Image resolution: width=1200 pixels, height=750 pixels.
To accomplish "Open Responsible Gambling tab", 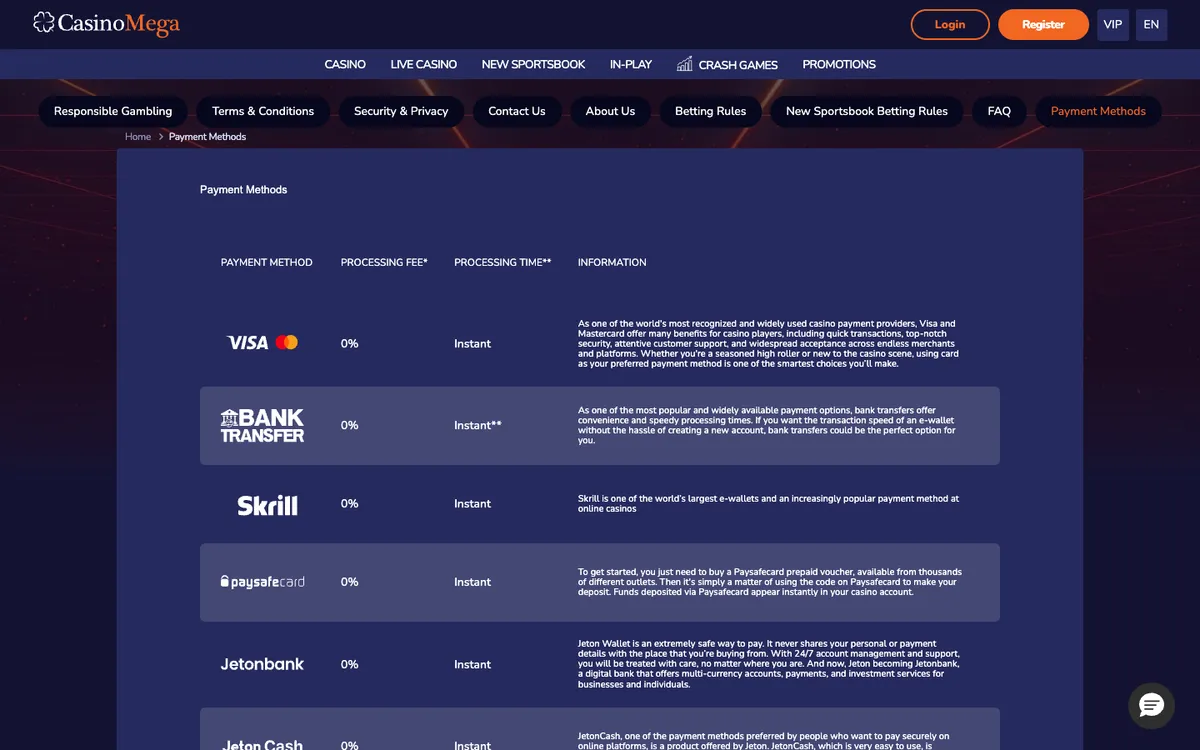I will (113, 111).
